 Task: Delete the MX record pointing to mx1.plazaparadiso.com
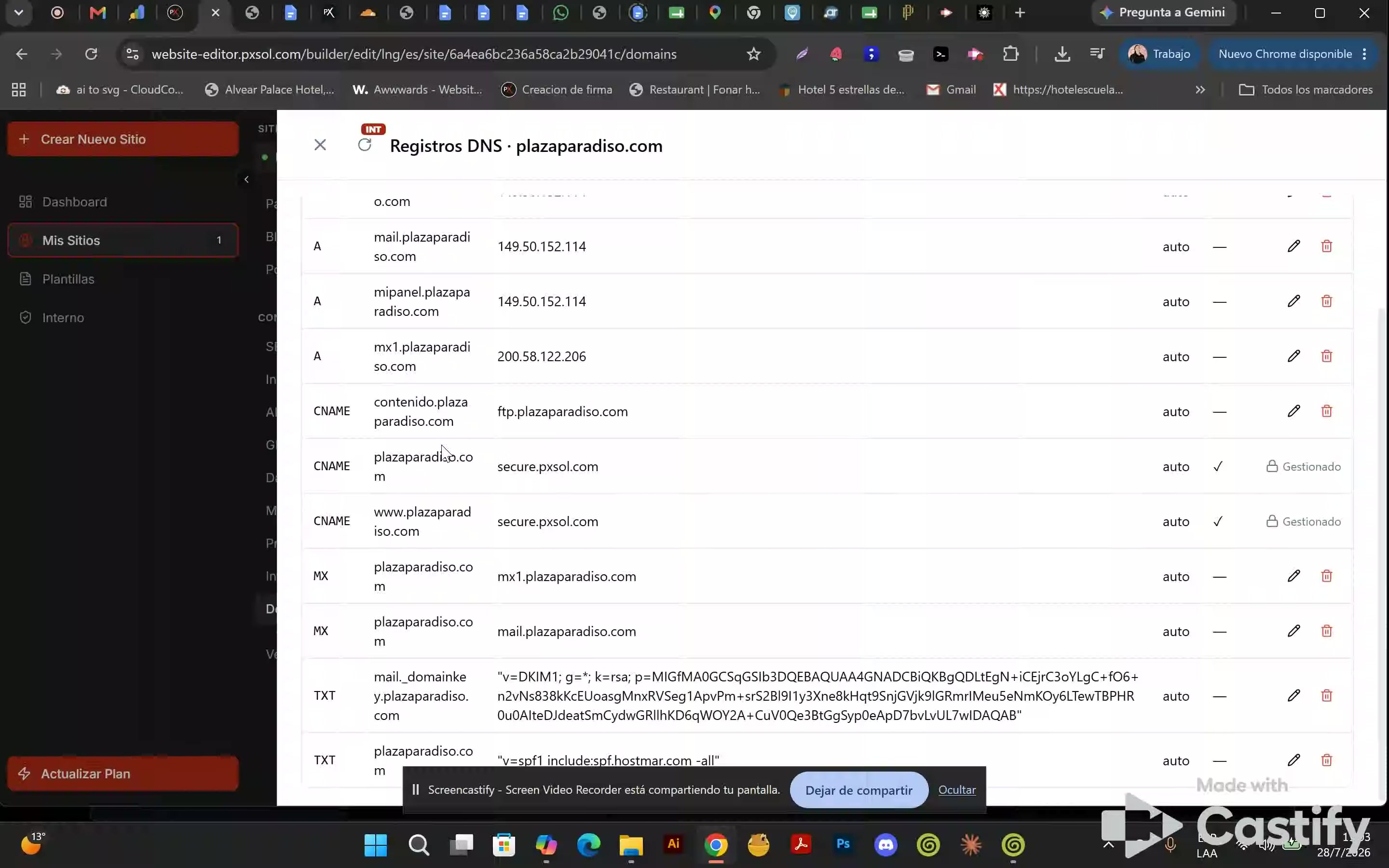tap(1326, 576)
